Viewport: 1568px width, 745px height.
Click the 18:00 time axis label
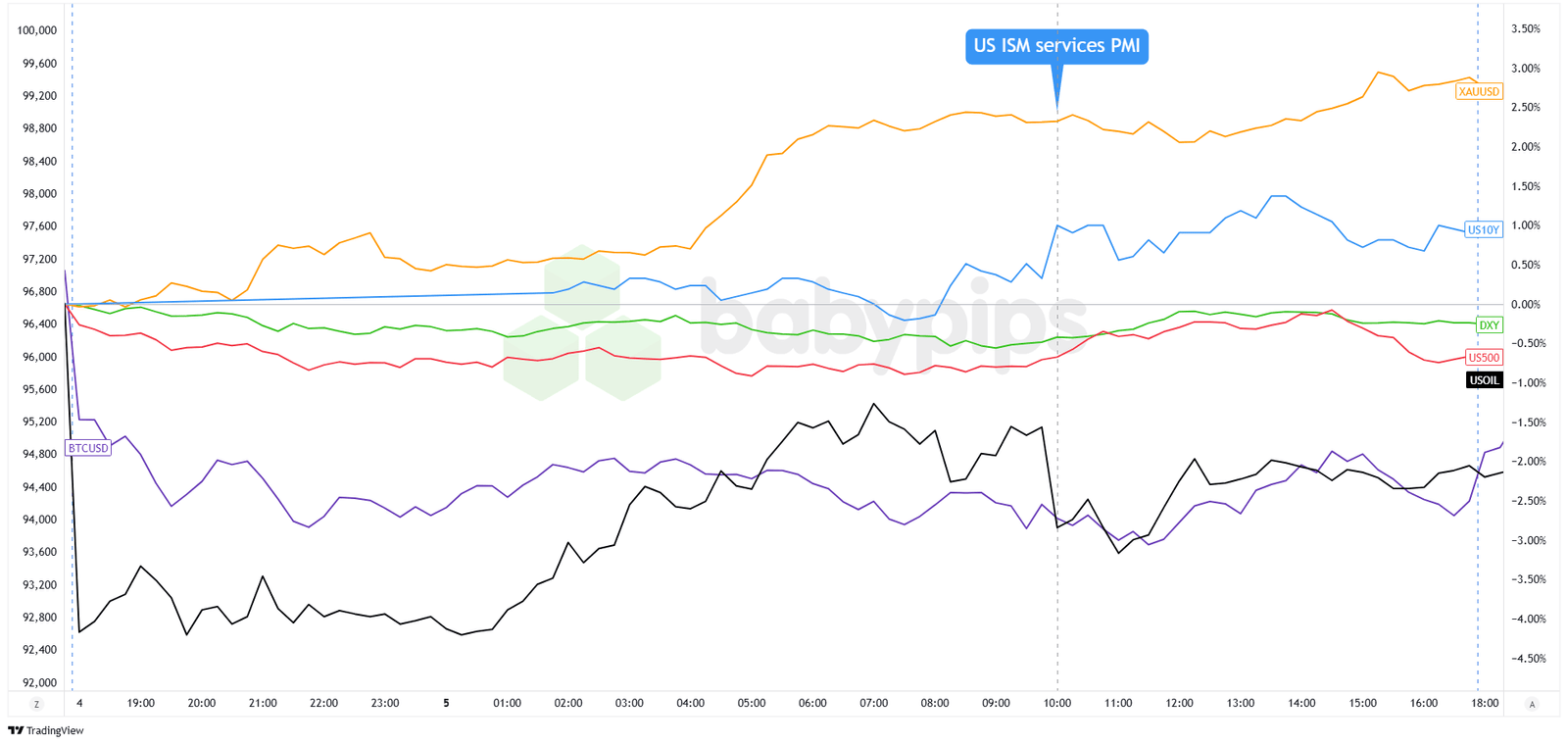1485,703
